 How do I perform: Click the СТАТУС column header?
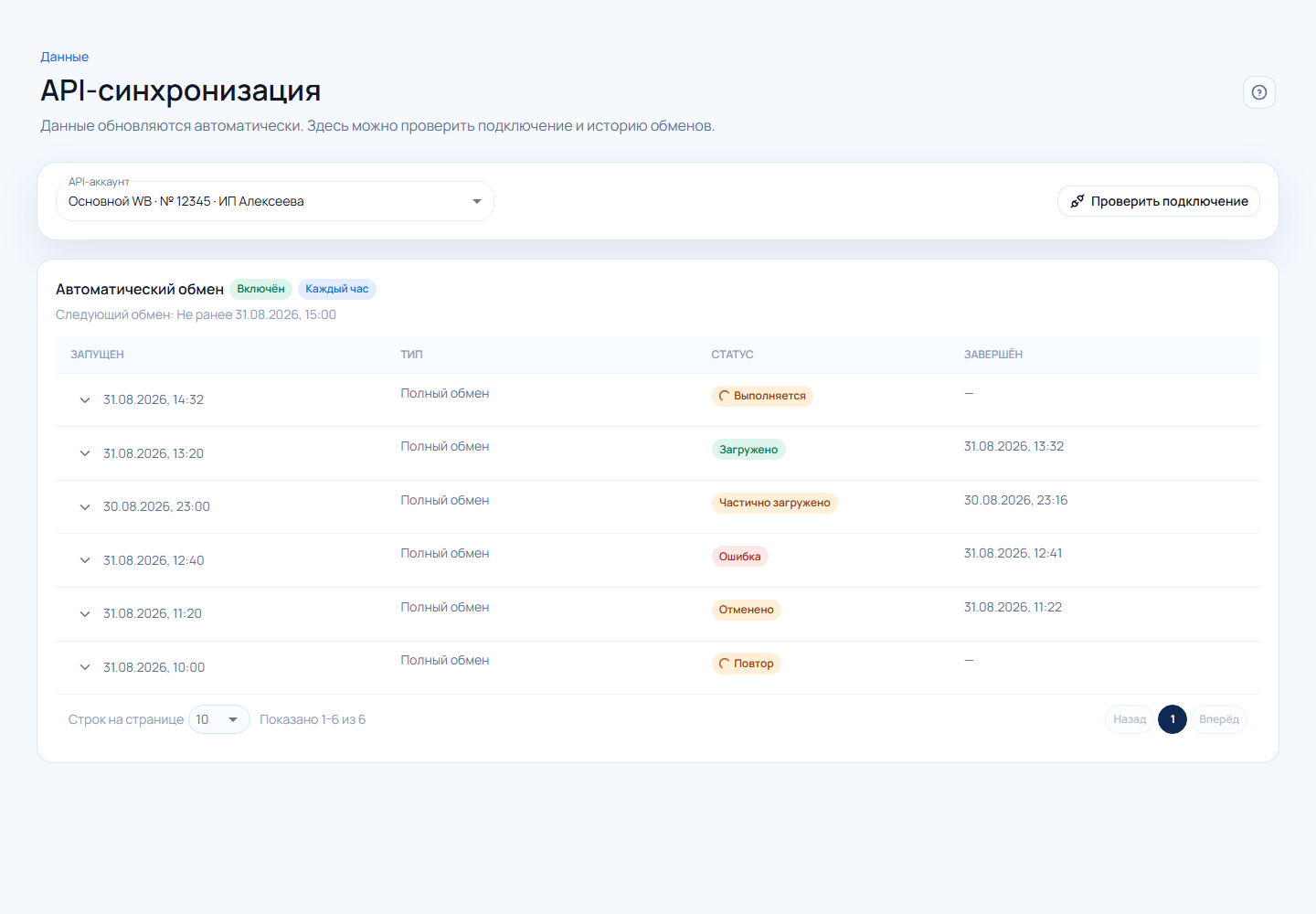pyautogui.click(x=732, y=355)
